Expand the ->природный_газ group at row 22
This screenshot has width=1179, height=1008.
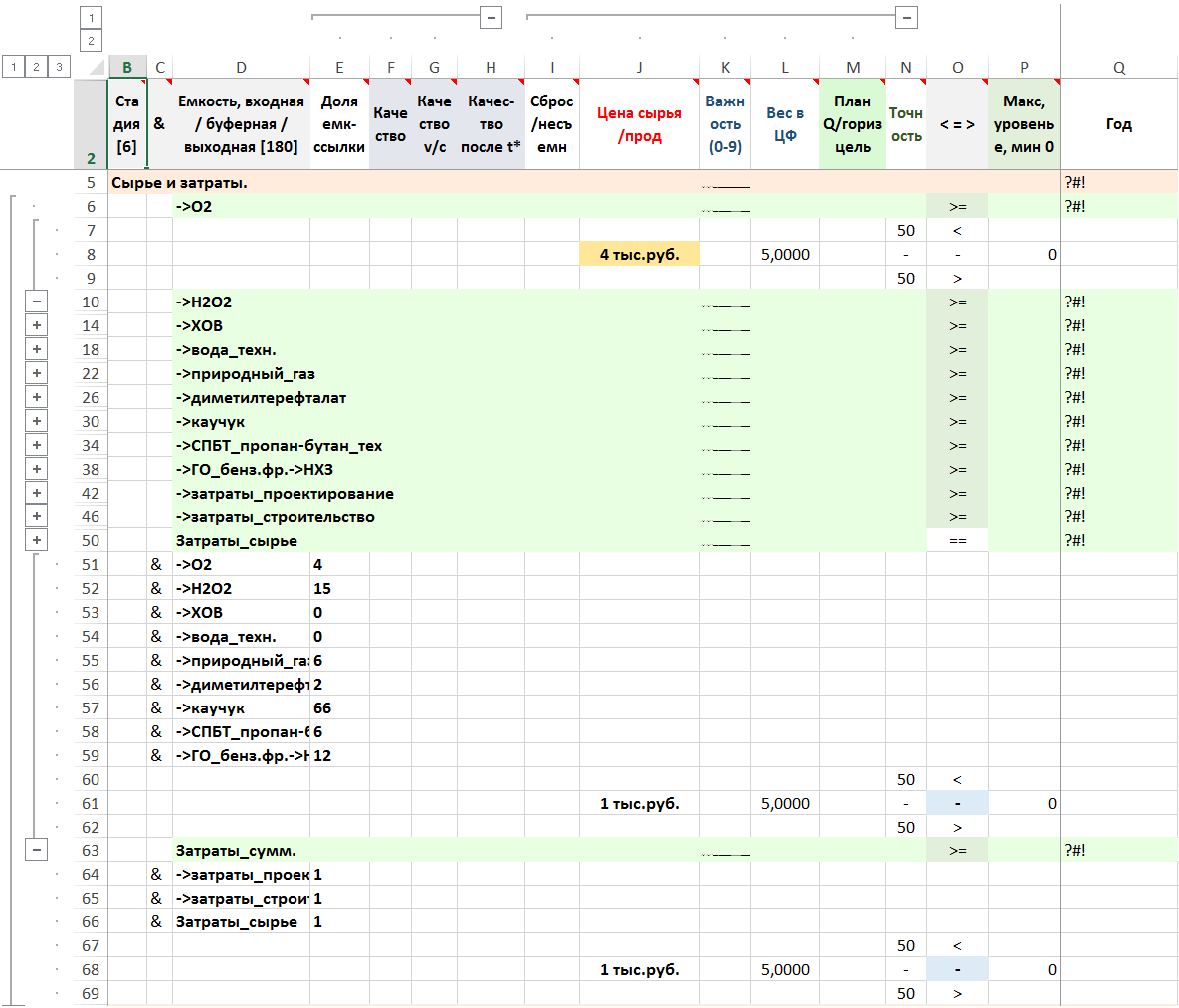tap(37, 373)
